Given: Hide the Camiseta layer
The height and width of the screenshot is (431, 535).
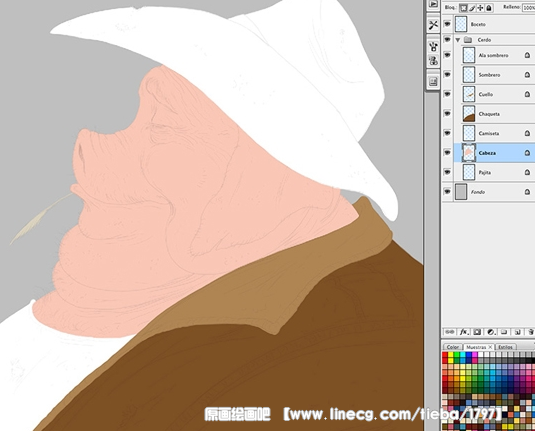Looking at the screenshot, I should (x=447, y=133).
